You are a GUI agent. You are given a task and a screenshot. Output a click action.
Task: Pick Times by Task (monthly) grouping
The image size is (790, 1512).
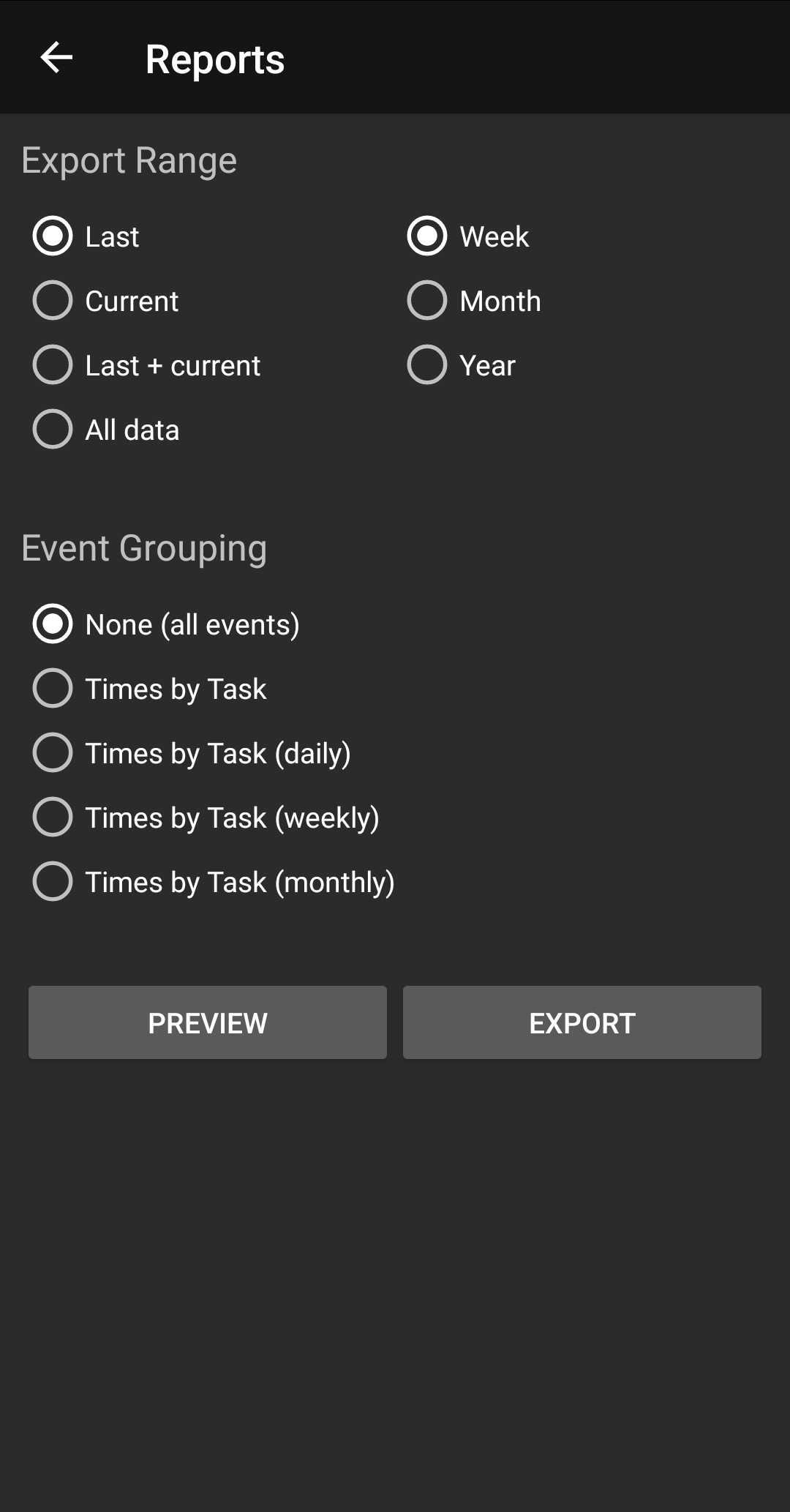[x=53, y=882]
